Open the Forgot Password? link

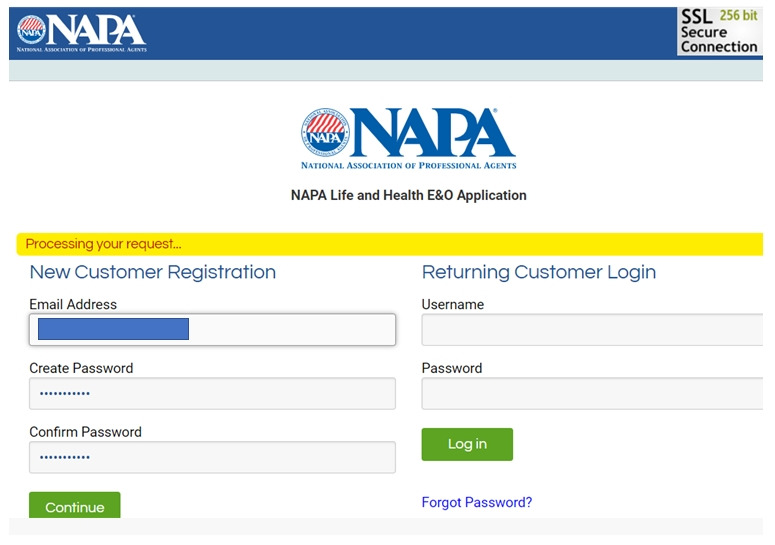pyautogui.click(x=476, y=502)
